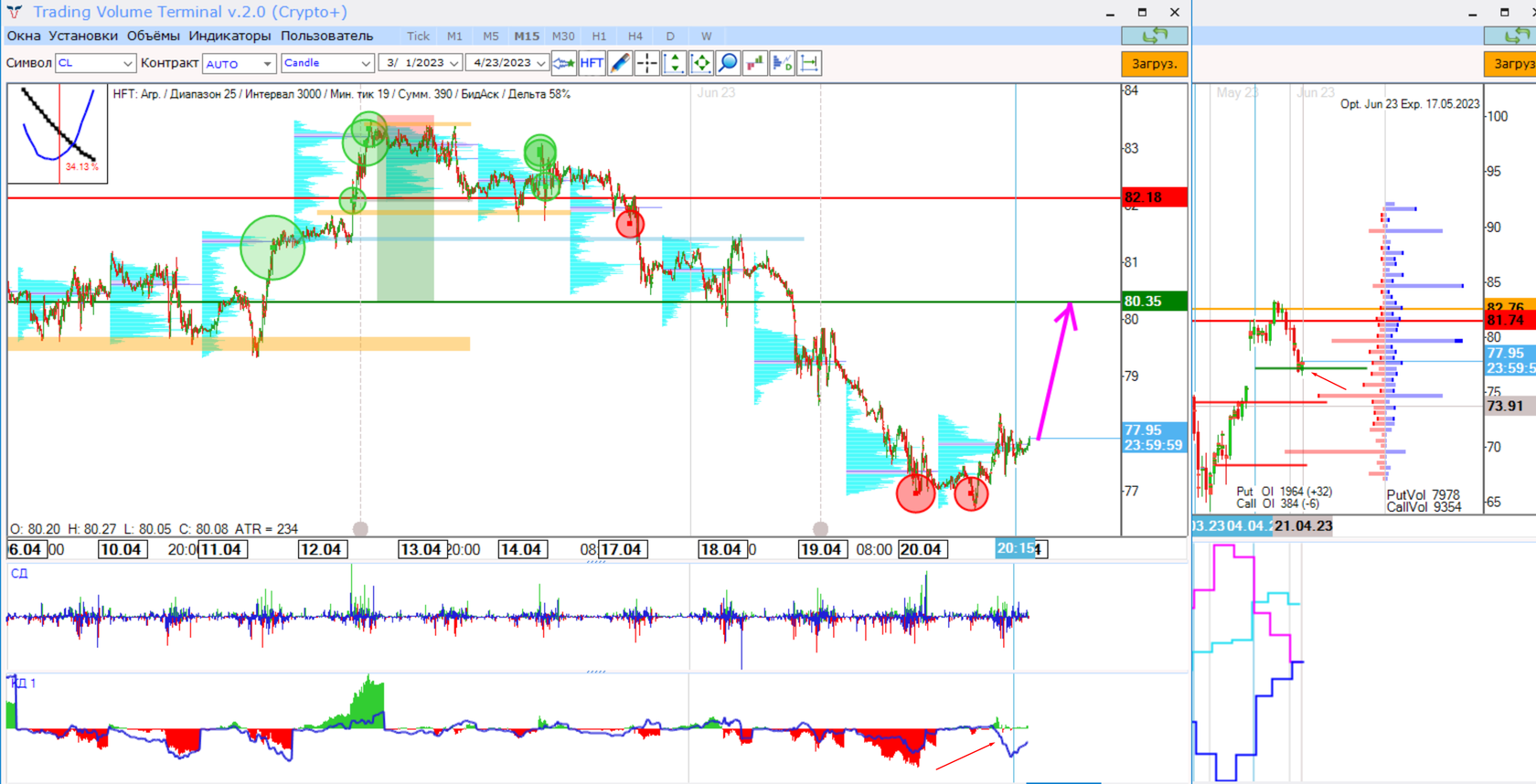Select the magnifier zoom tool
The height and width of the screenshot is (784, 1536).
click(728, 63)
